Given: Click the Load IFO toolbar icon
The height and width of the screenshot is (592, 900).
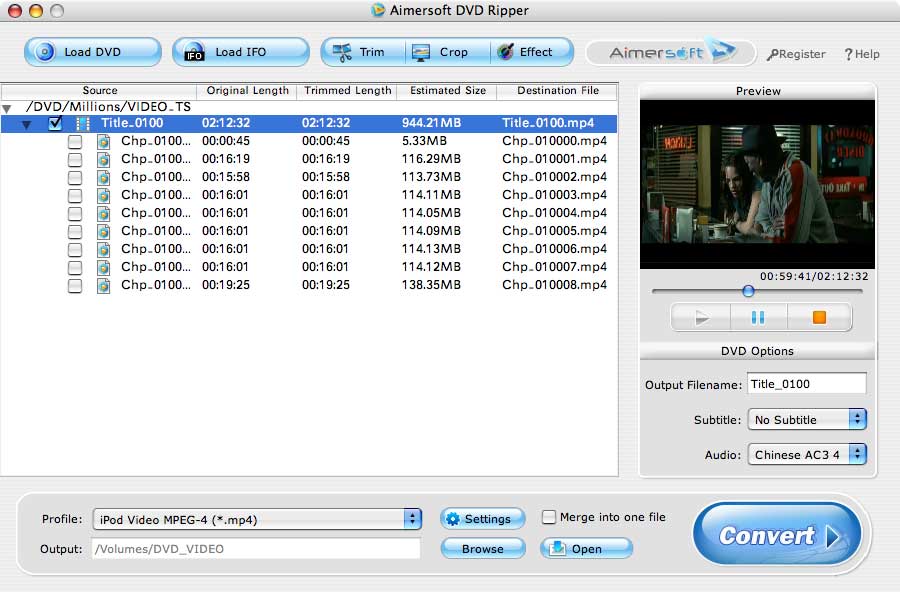Looking at the screenshot, I should tap(191, 51).
